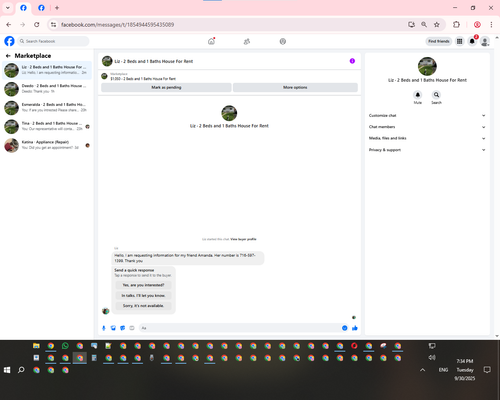Send a thumbs-up like
Screen dimensions: 500x400
point(355,328)
